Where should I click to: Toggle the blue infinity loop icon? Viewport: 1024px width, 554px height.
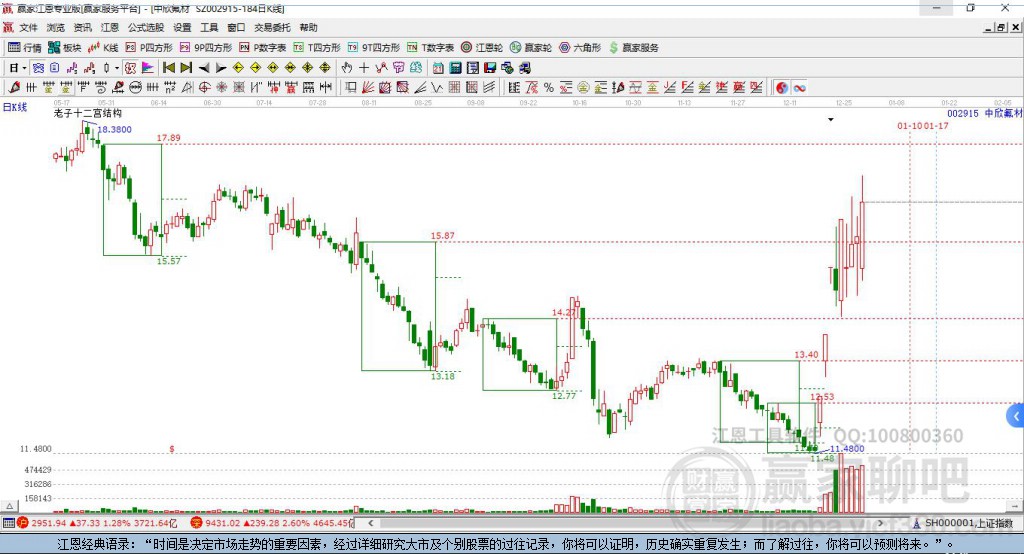click(799, 88)
